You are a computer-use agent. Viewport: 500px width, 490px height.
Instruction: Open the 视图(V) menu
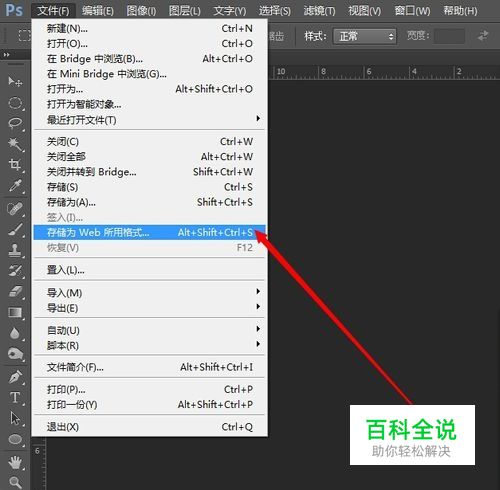[365, 11]
